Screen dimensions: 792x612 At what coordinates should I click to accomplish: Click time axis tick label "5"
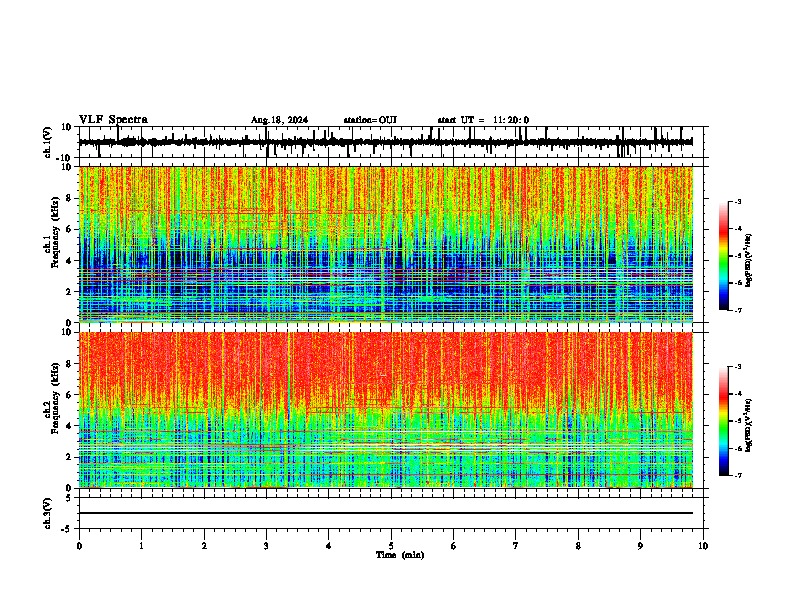(391, 546)
